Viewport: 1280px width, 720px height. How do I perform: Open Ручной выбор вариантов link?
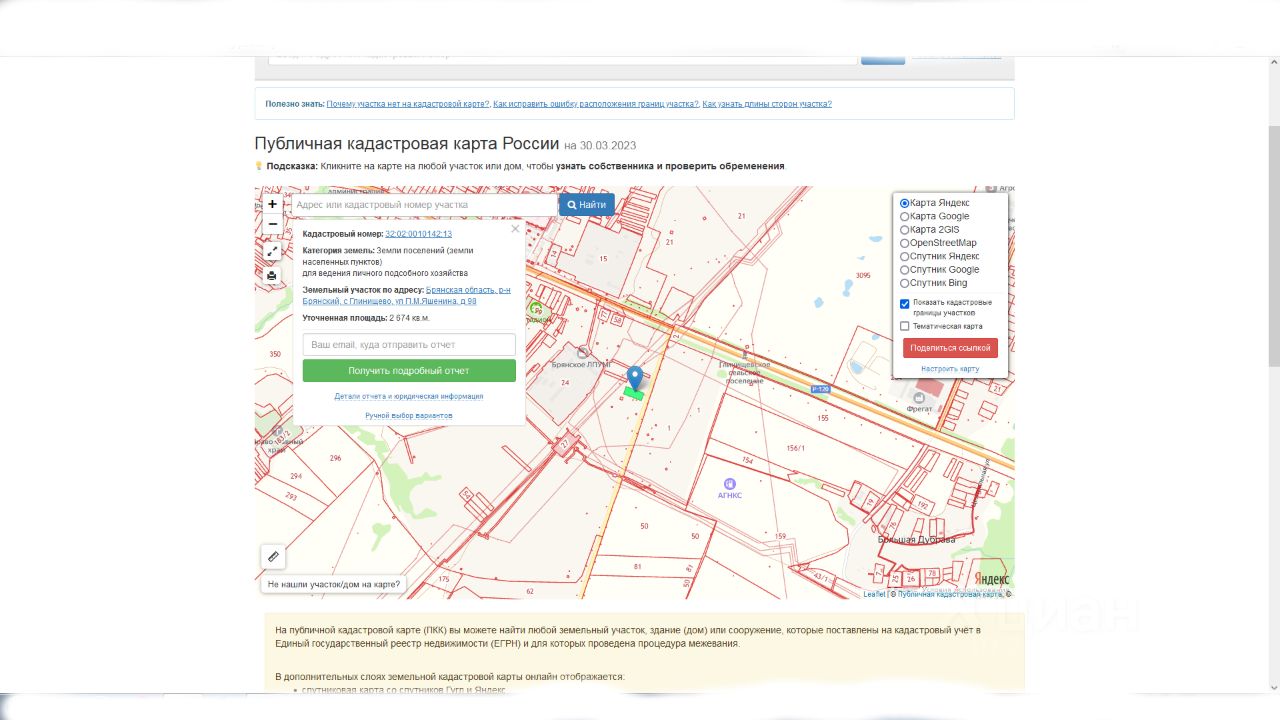pyautogui.click(x=409, y=415)
